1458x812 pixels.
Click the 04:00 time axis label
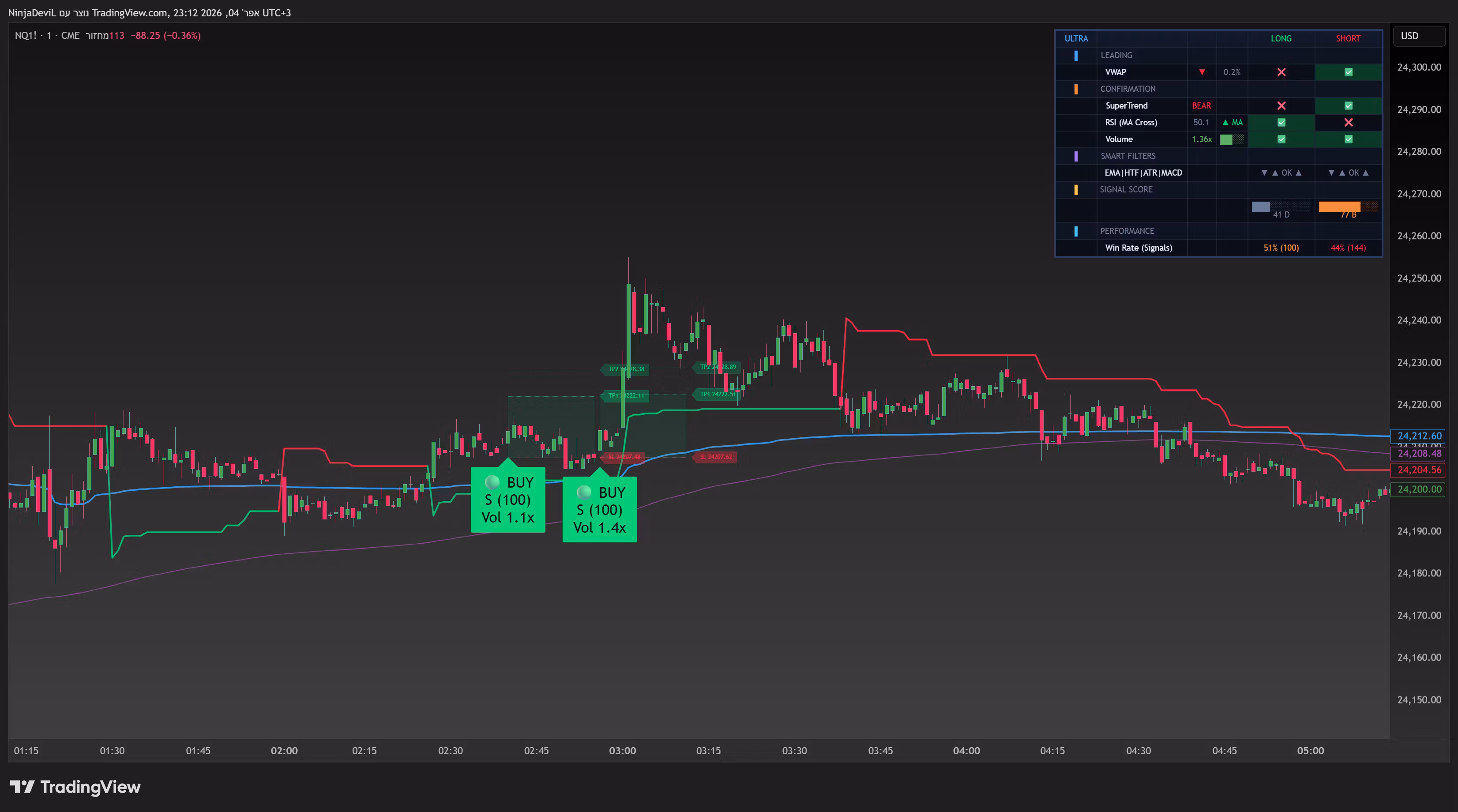point(966,751)
